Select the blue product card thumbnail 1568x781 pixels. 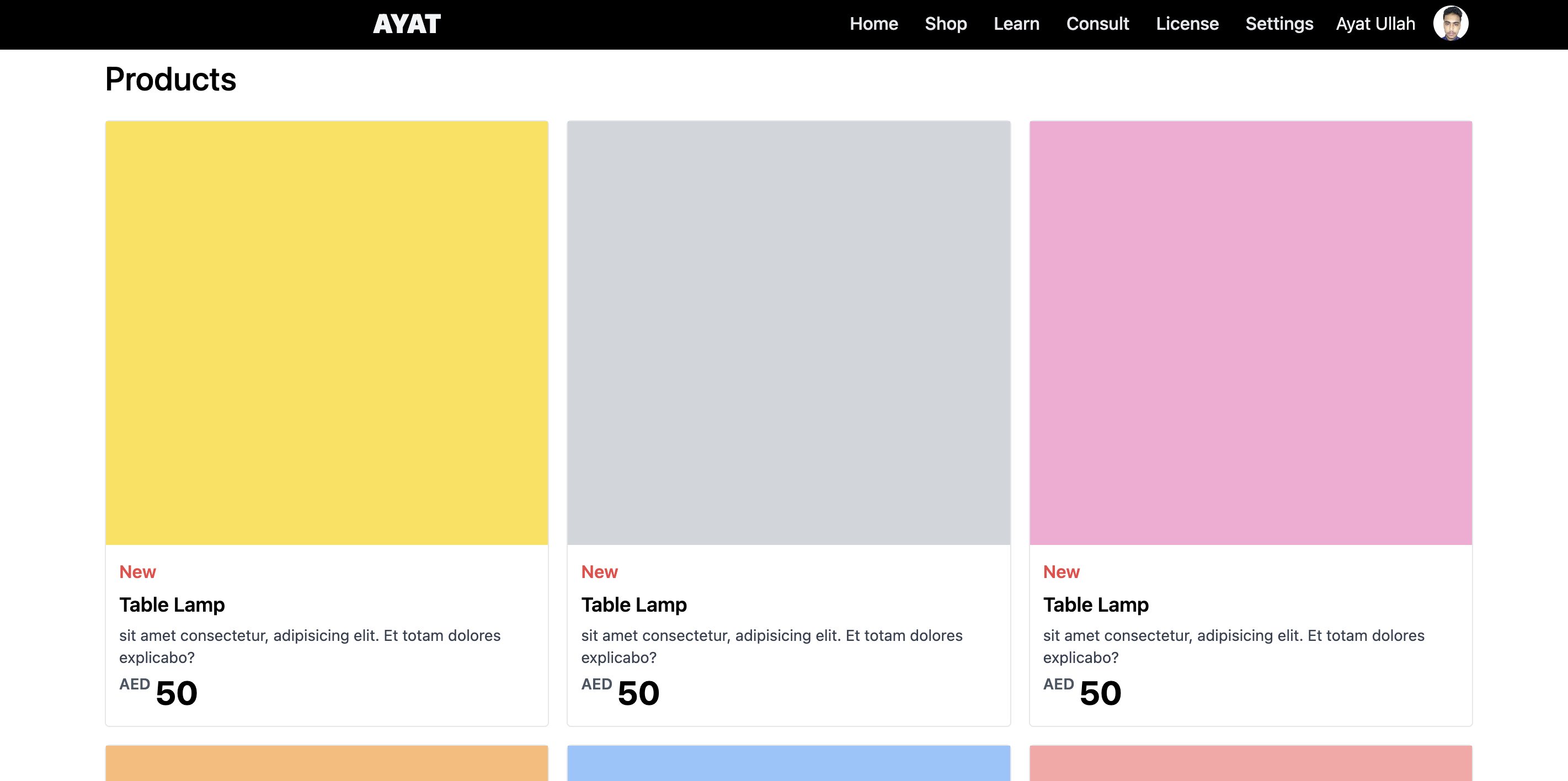click(x=788, y=763)
